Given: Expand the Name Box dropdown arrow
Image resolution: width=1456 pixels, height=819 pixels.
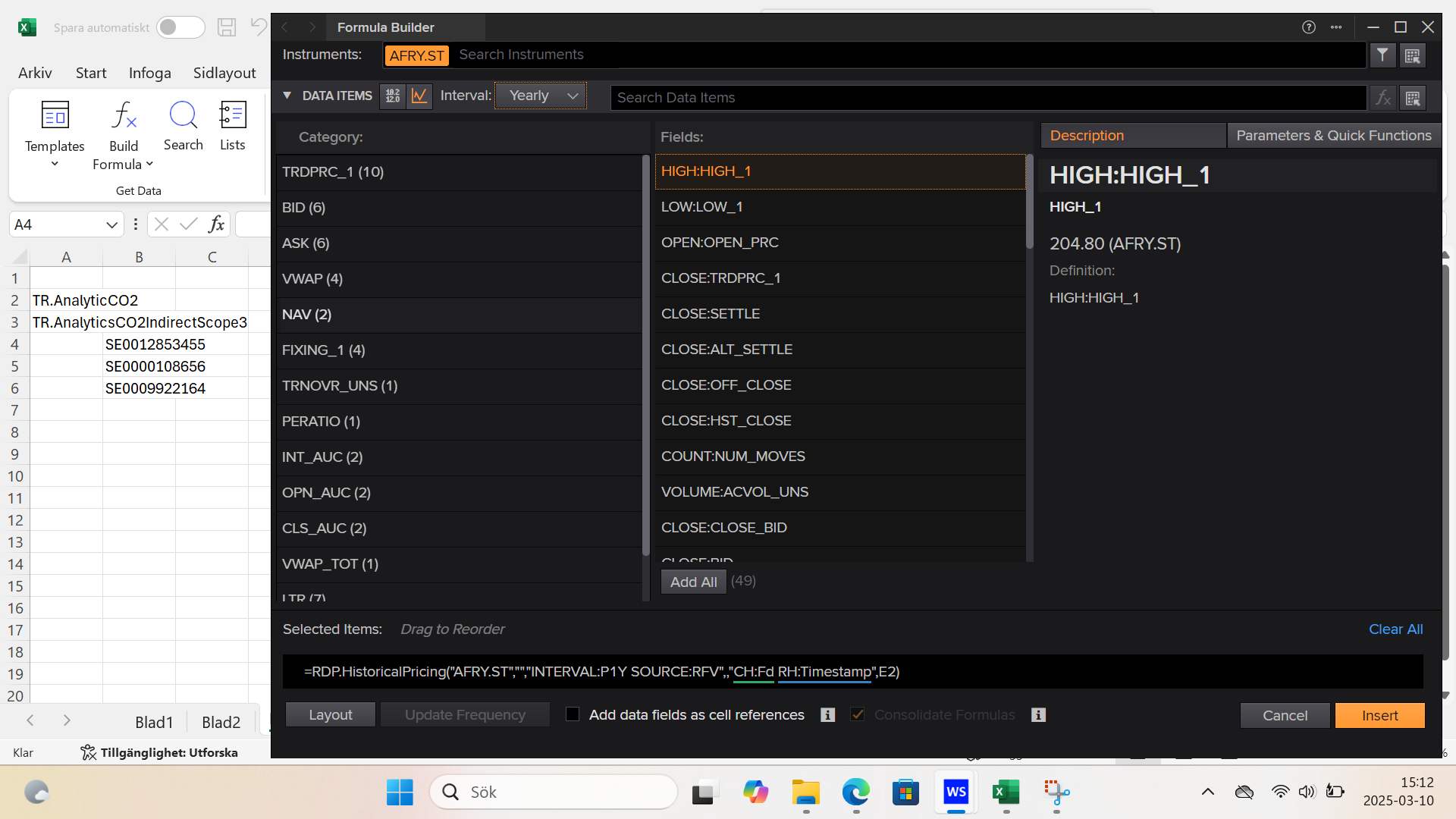Looking at the screenshot, I should (x=111, y=224).
